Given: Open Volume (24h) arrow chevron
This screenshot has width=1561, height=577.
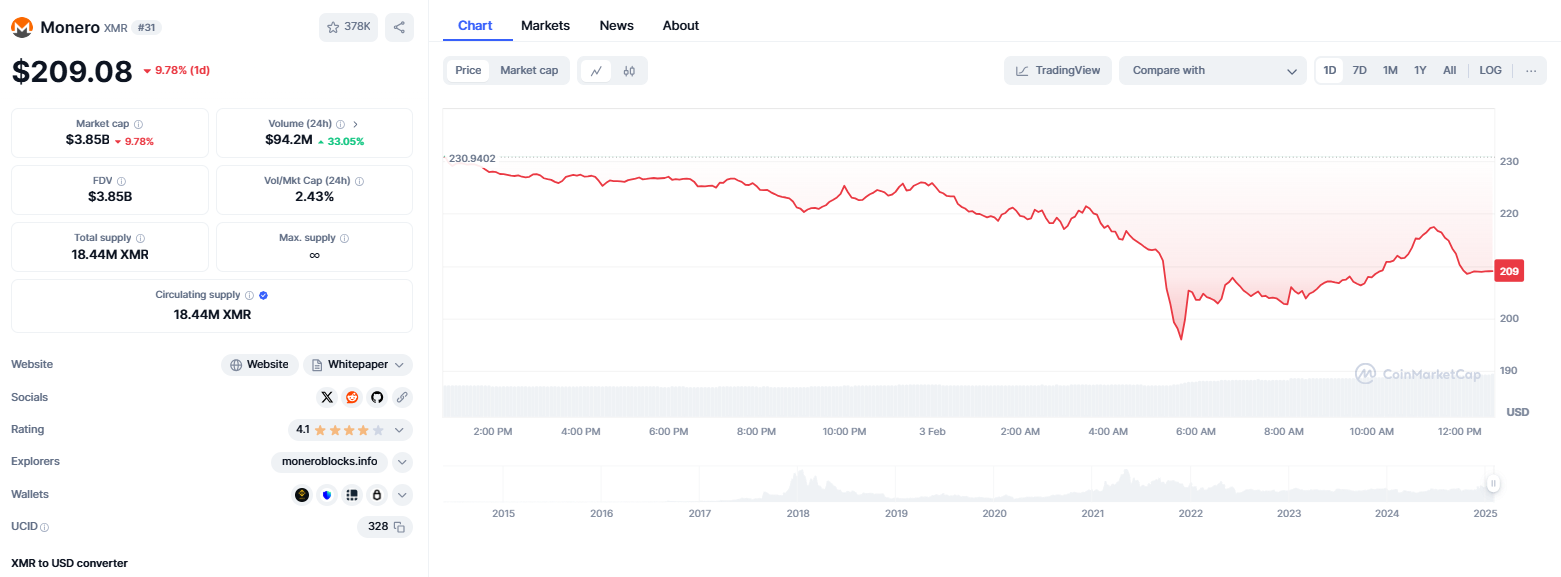Looking at the screenshot, I should tap(355, 124).
